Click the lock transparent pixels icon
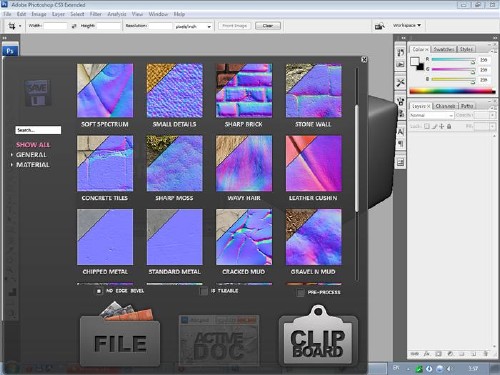This screenshot has height=375, width=500. click(426, 126)
